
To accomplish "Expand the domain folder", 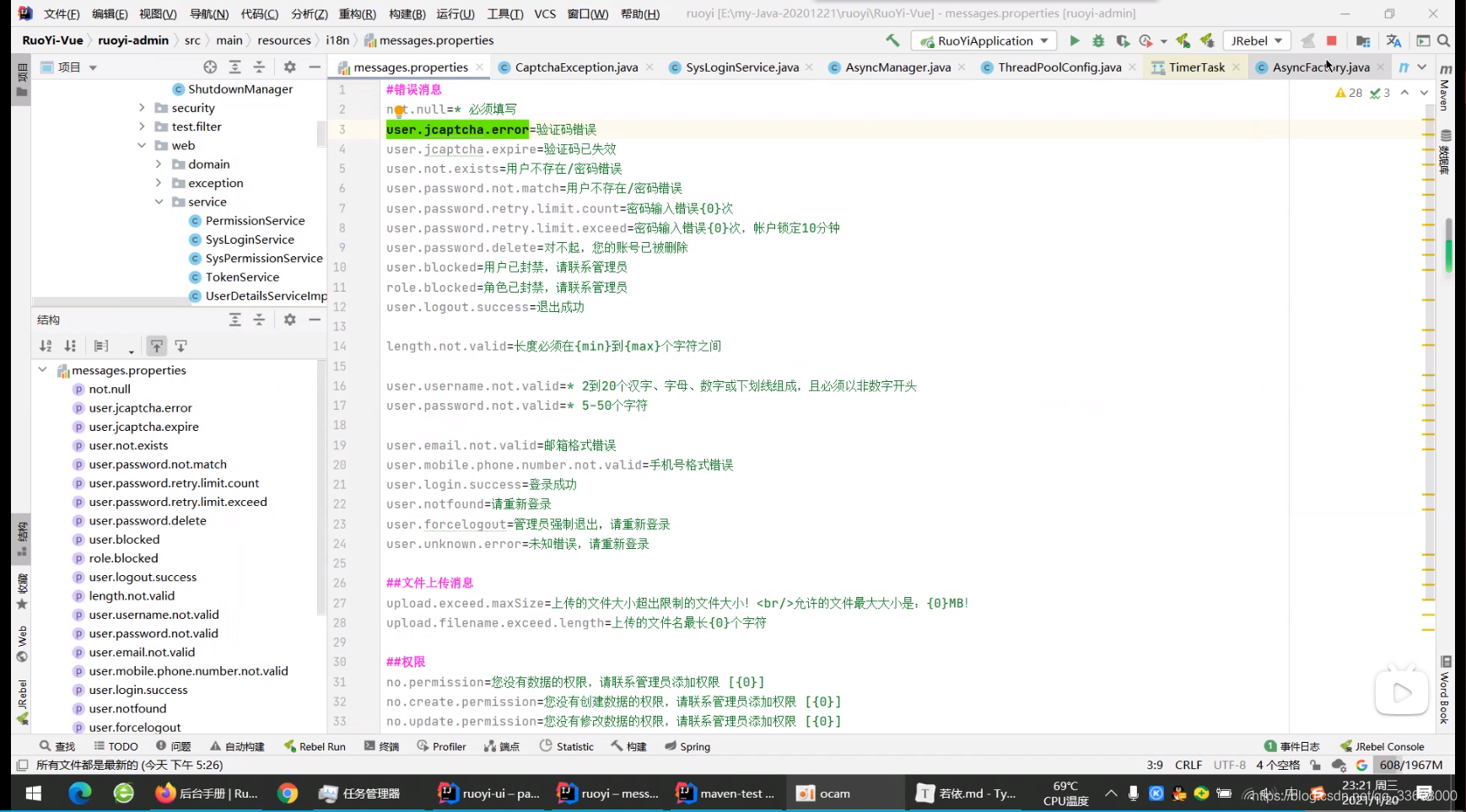I will (x=159, y=164).
